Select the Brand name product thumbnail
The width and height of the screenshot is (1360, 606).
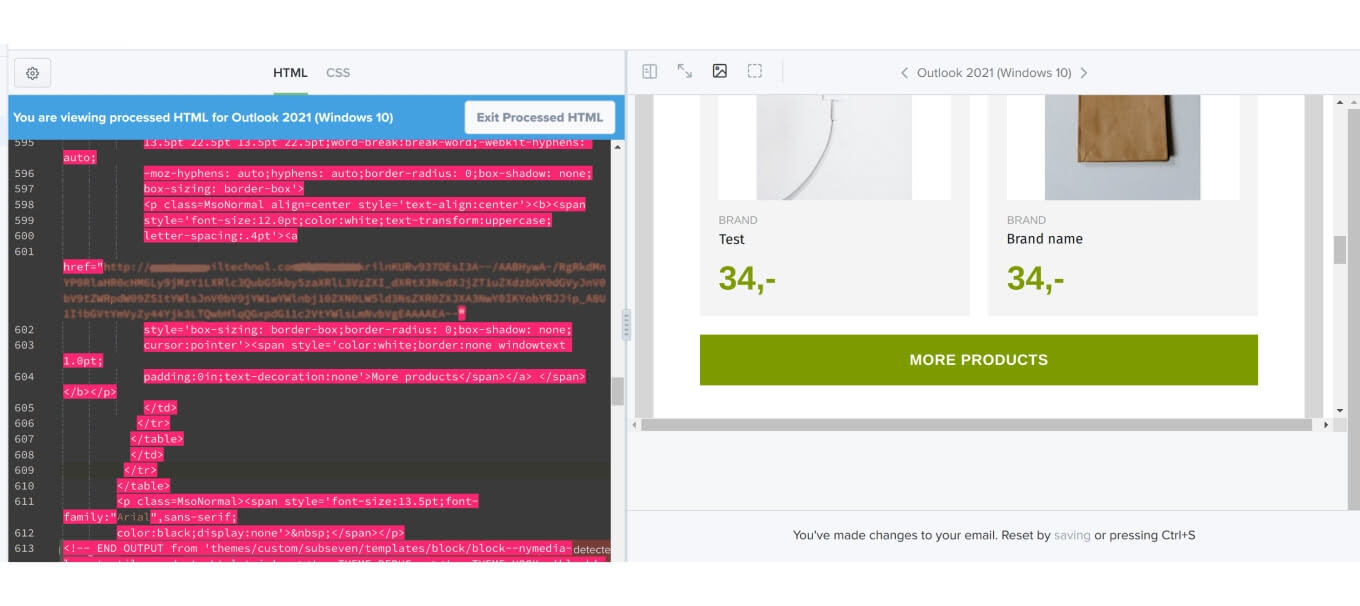click(x=1123, y=145)
